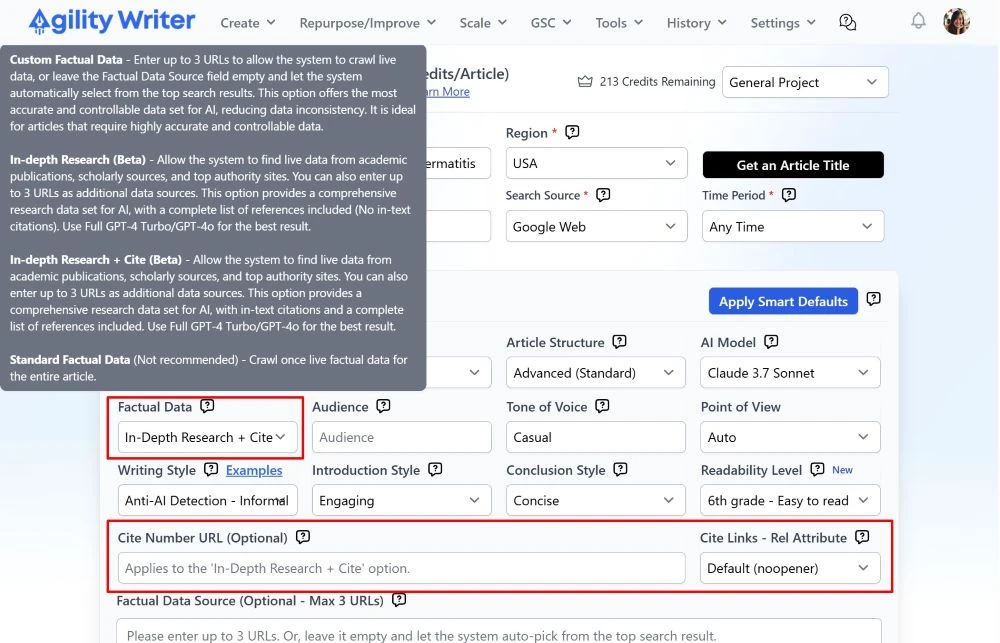Click the help icon next to Cite Links Rel Attribute
This screenshot has width=1000, height=643.
pyautogui.click(x=862, y=537)
